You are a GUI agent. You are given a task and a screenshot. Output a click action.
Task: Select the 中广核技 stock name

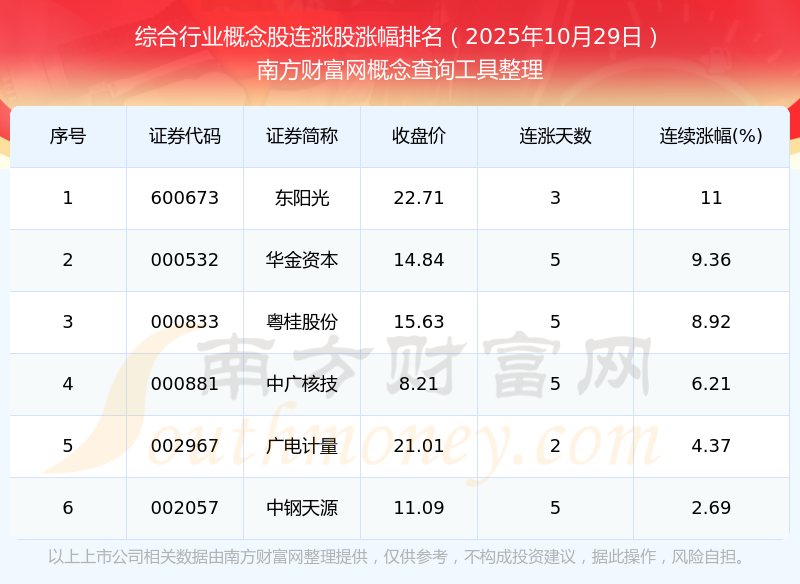tap(302, 384)
